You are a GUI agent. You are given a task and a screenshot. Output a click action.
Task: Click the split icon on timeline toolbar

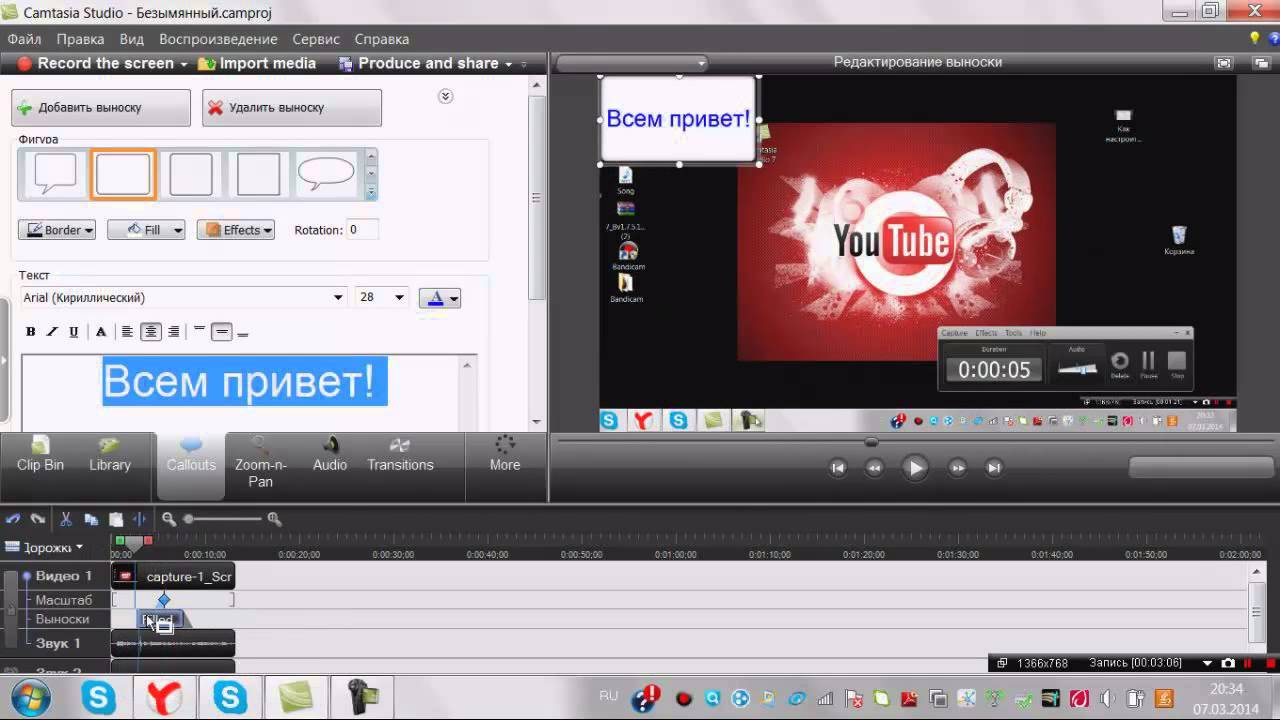click(x=140, y=519)
